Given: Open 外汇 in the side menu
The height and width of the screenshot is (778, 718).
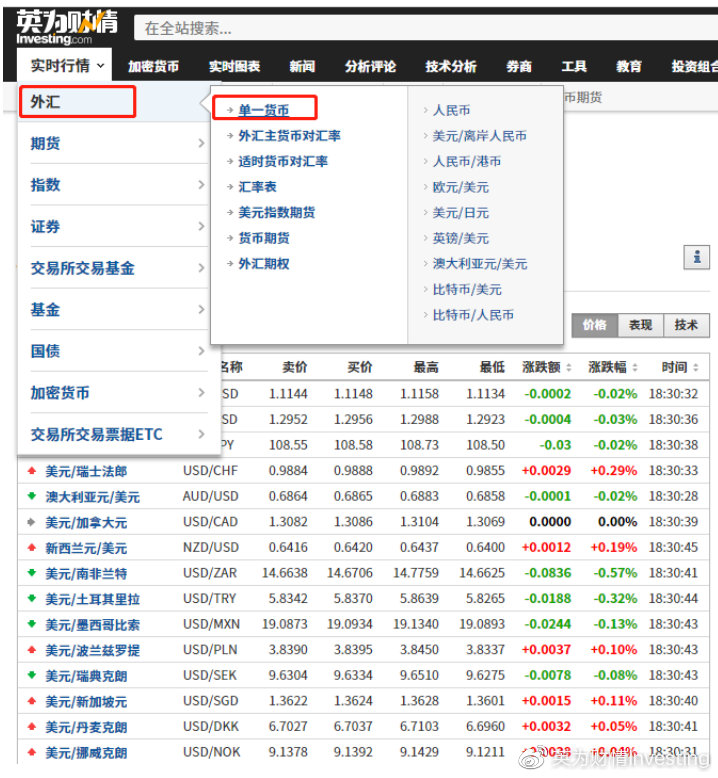Looking at the screenshot, I should (77, 102).
